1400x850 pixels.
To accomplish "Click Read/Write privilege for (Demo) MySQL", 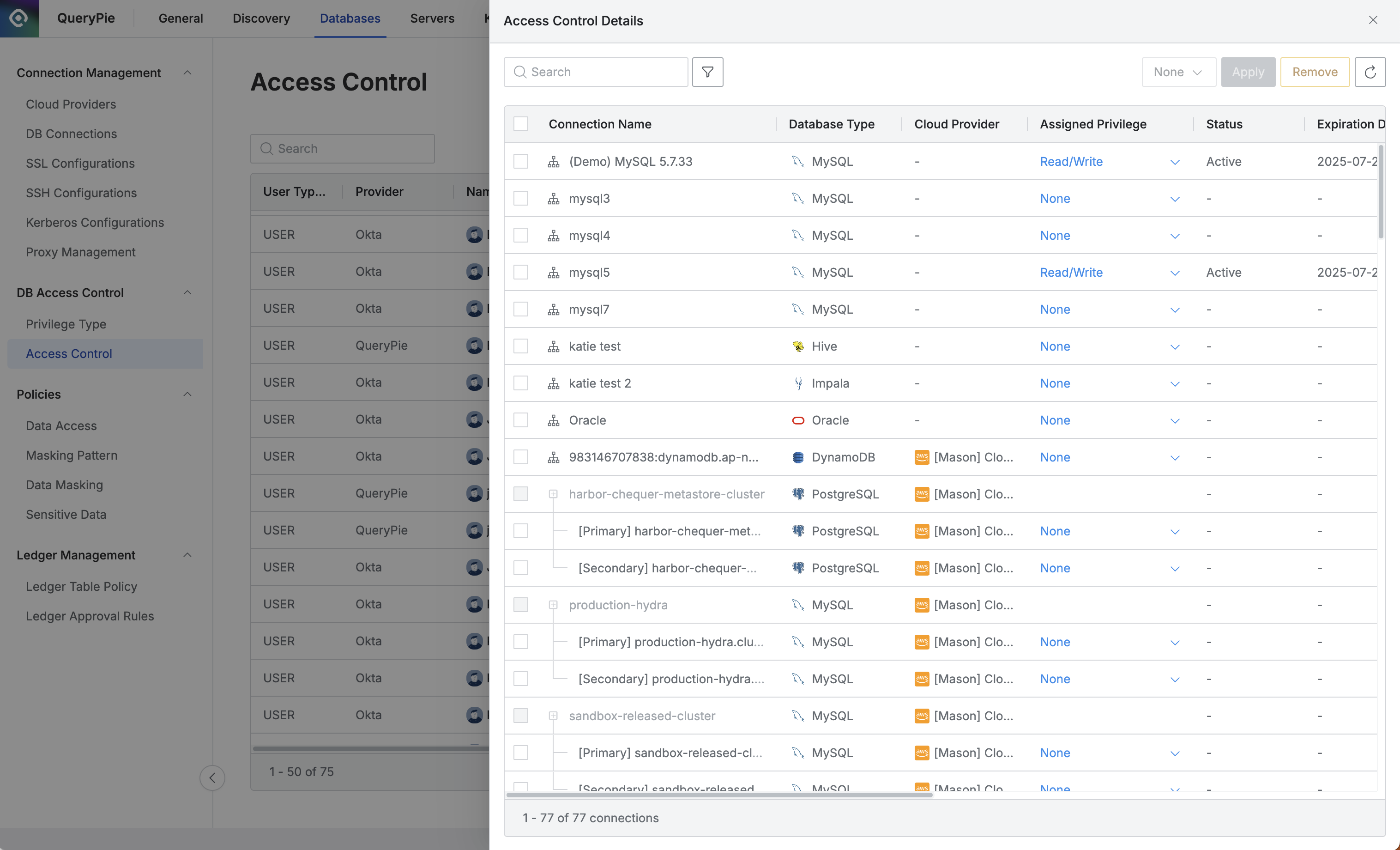I will [1070, 162].
